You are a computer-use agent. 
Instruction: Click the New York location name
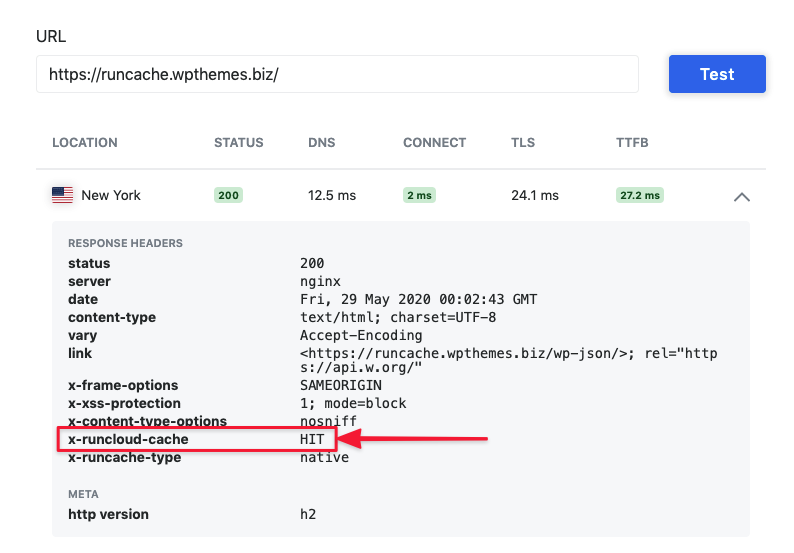click(111, 195)
